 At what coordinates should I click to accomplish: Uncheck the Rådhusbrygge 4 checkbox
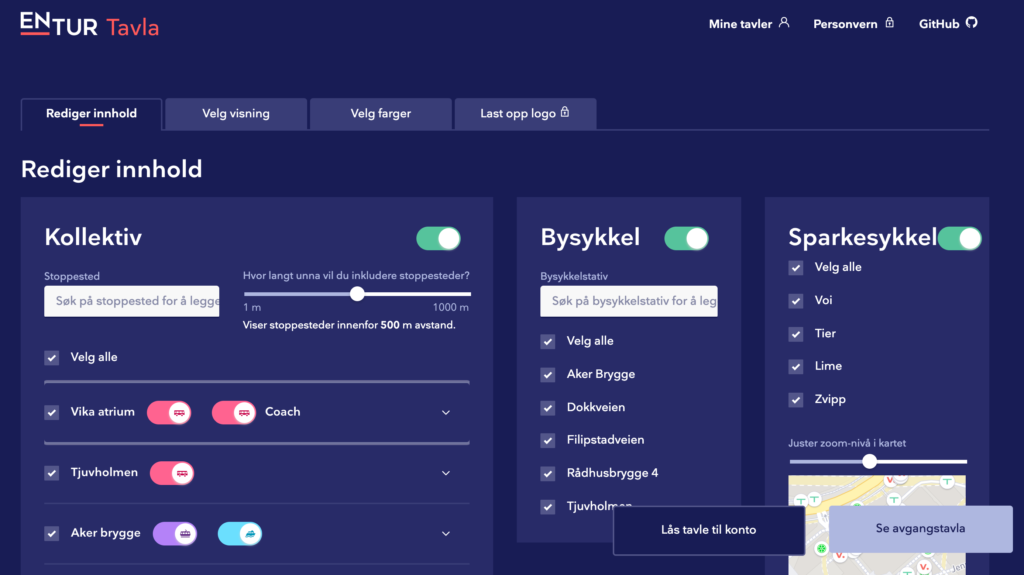click(548, 474)
